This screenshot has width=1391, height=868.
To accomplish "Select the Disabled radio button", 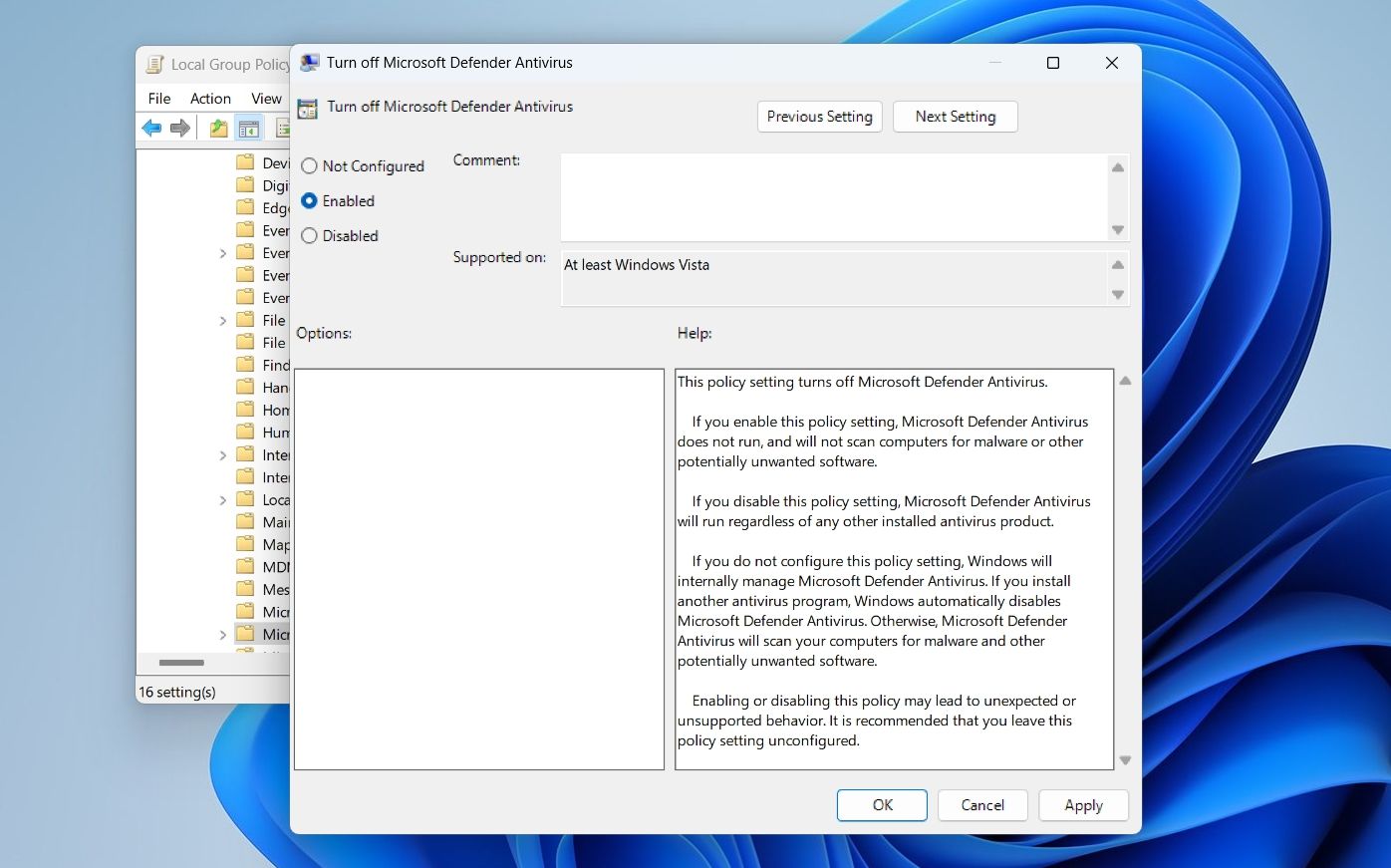I will pos(309,236).
